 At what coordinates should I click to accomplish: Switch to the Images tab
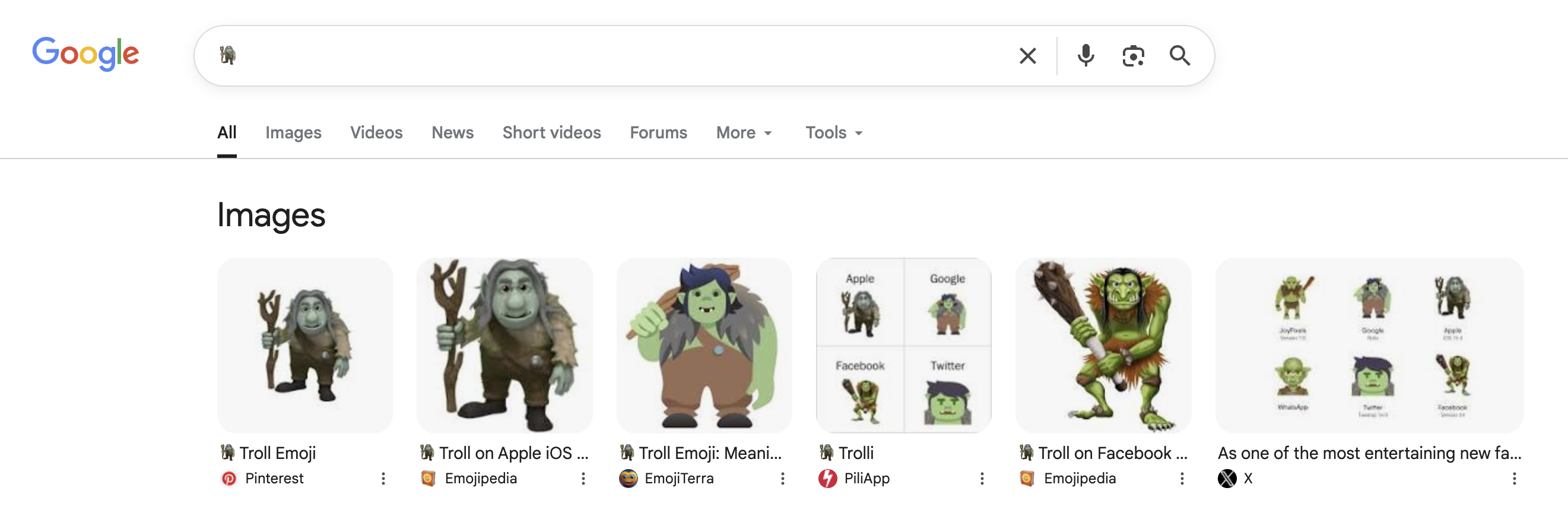tap(293, 133)
